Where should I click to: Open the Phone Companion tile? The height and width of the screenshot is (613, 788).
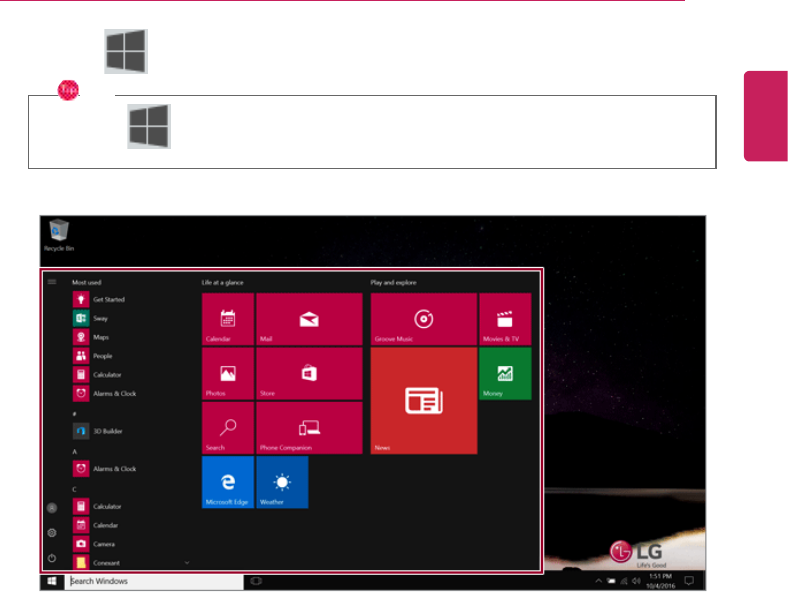pos(309,428)
